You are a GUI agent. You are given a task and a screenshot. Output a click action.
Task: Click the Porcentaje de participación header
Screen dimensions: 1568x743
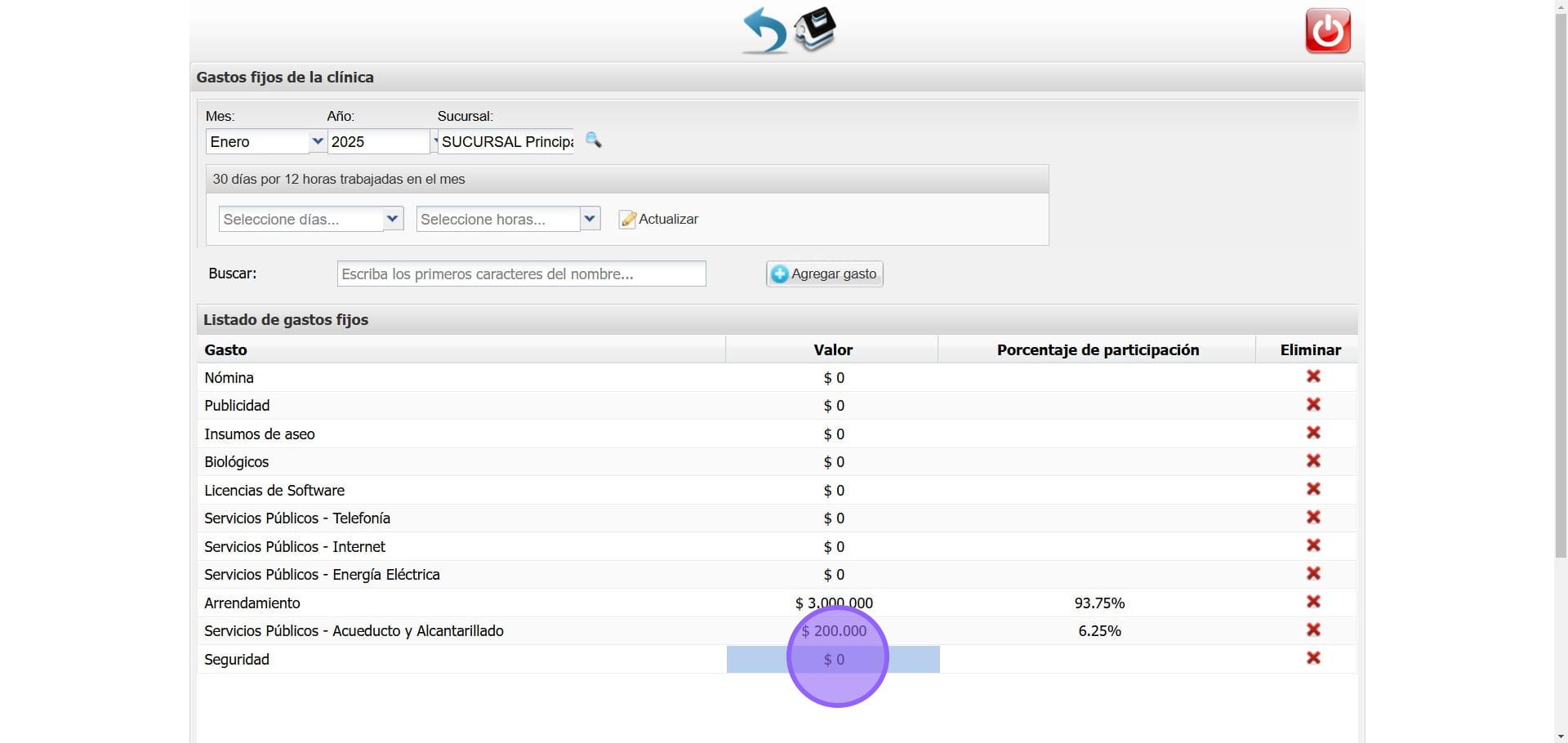pyautogui.click(x=1098, y=349)
